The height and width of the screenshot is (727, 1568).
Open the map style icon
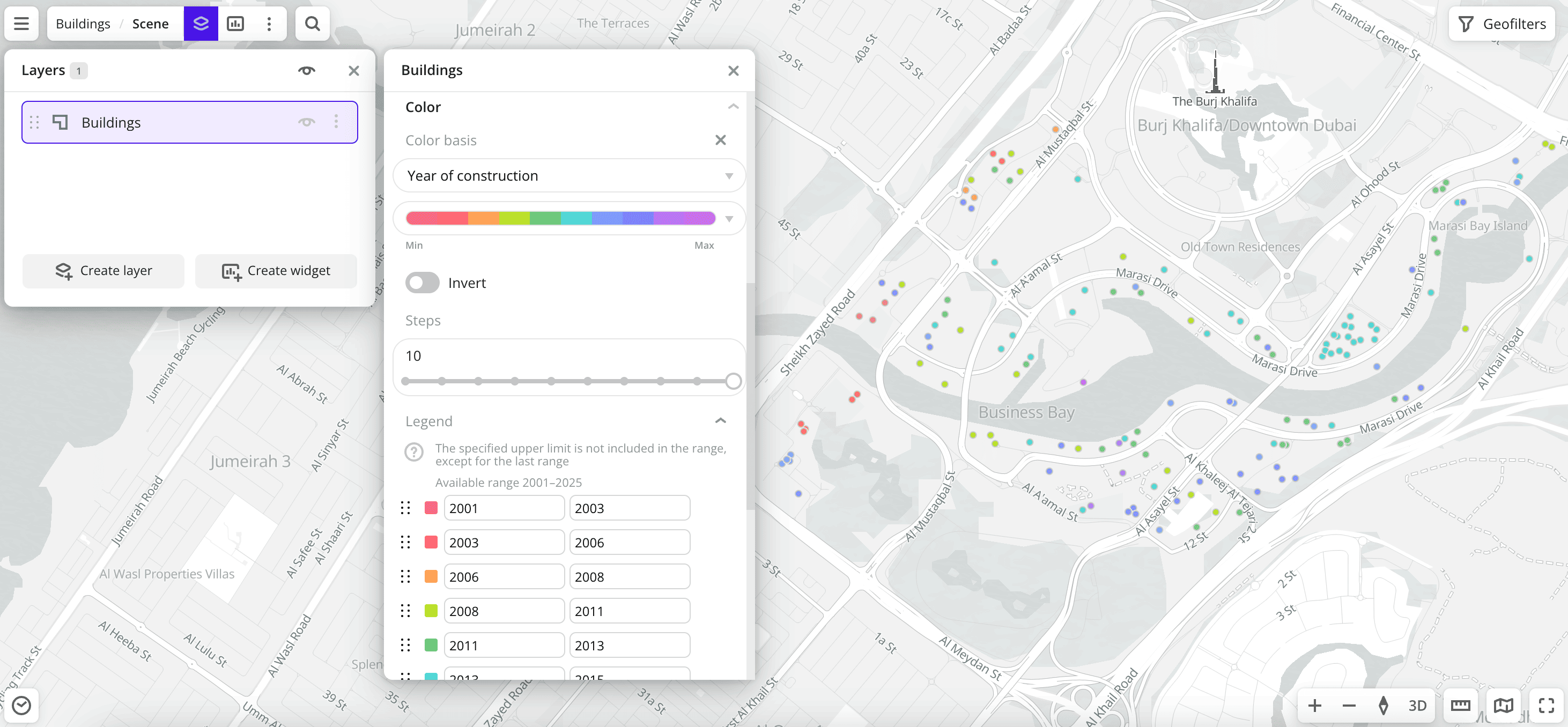pyautogui.click(x=1503, y=705)
